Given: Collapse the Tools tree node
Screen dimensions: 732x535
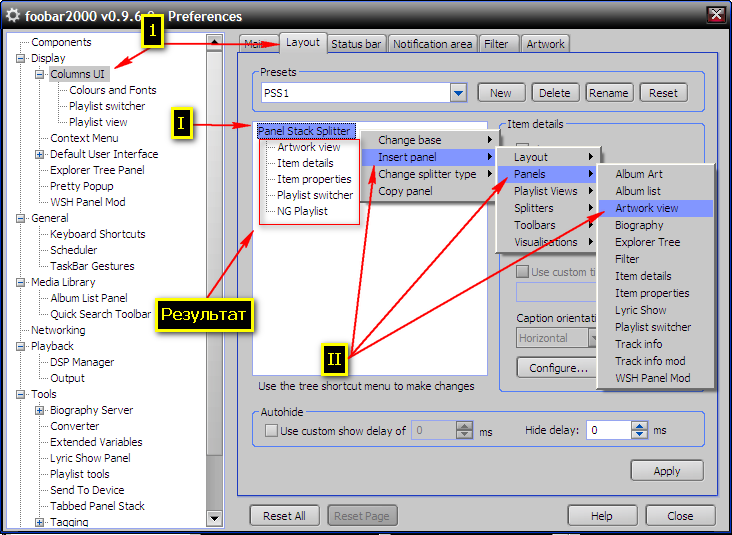Looking at the screenshot, I should tap(20, 394).
